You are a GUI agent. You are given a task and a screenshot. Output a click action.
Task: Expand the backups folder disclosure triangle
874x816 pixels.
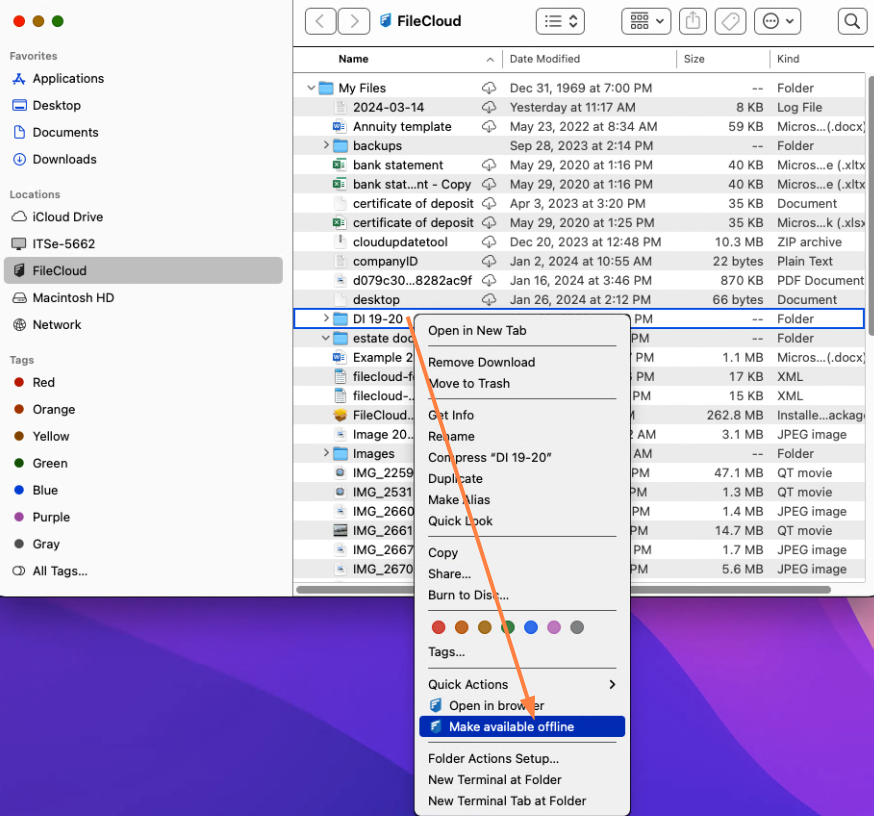pyautogui.click(x=326, y=146)
